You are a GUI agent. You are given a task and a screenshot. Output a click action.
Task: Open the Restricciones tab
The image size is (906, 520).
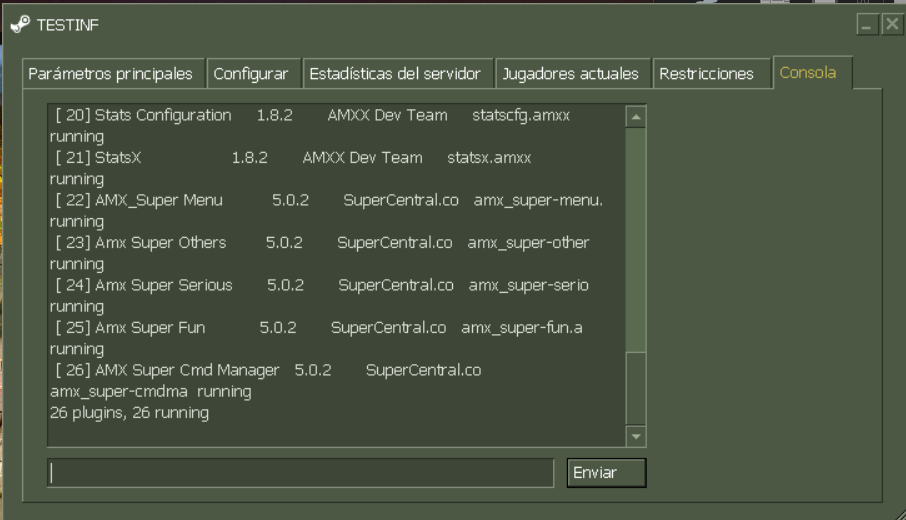tap(712, 73)
